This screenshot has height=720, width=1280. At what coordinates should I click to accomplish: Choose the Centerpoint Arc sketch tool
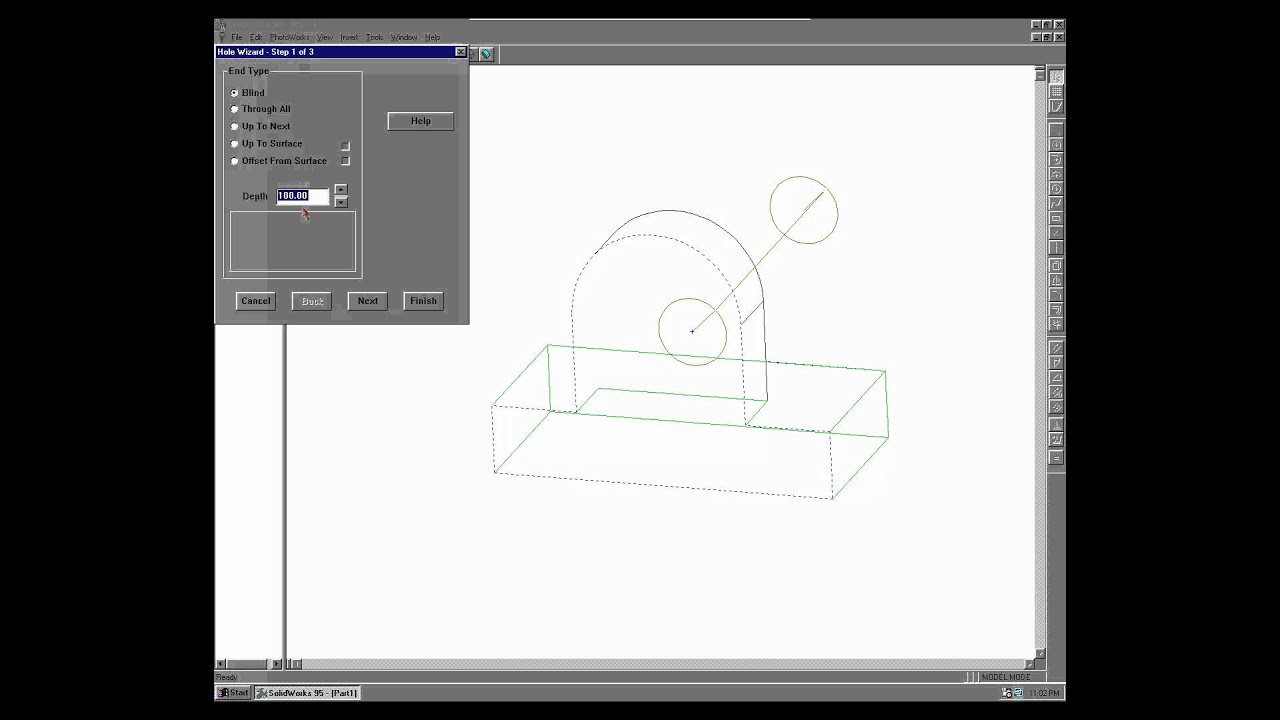click(x=1056, y=145)
